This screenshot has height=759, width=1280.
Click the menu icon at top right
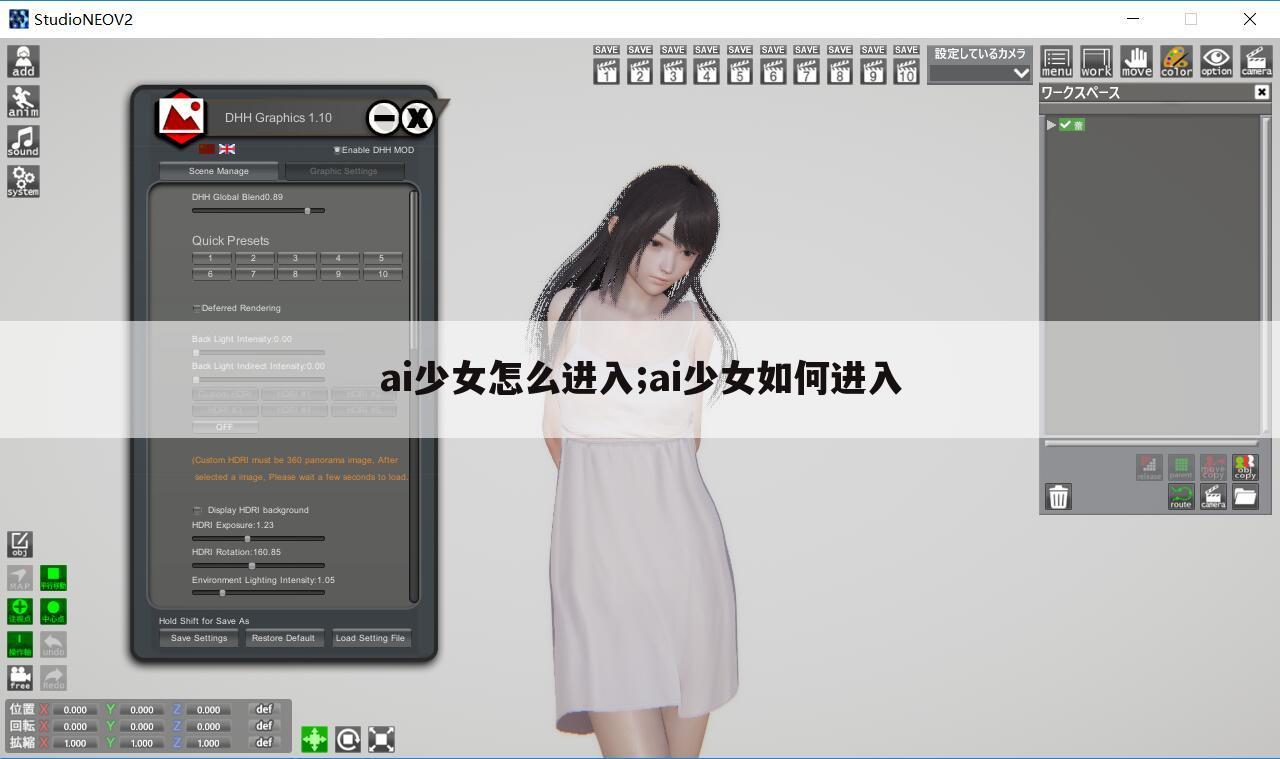tap(1056, 61)
